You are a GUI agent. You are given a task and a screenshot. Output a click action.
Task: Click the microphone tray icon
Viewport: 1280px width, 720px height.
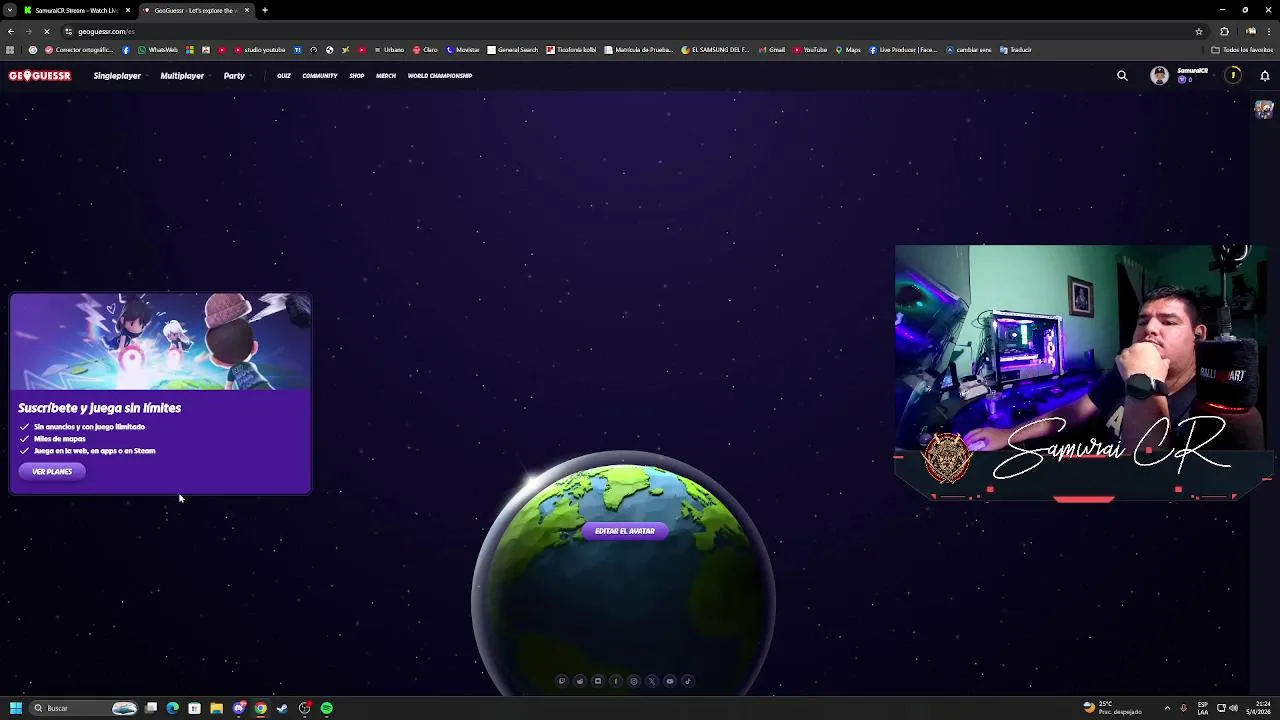(x=1184, y=708)
